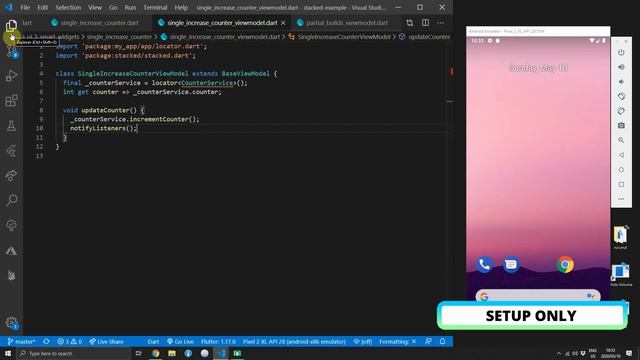Open the Terminal menu
Image resolution: width=640 pixels, height=360 pixels.
155,7
